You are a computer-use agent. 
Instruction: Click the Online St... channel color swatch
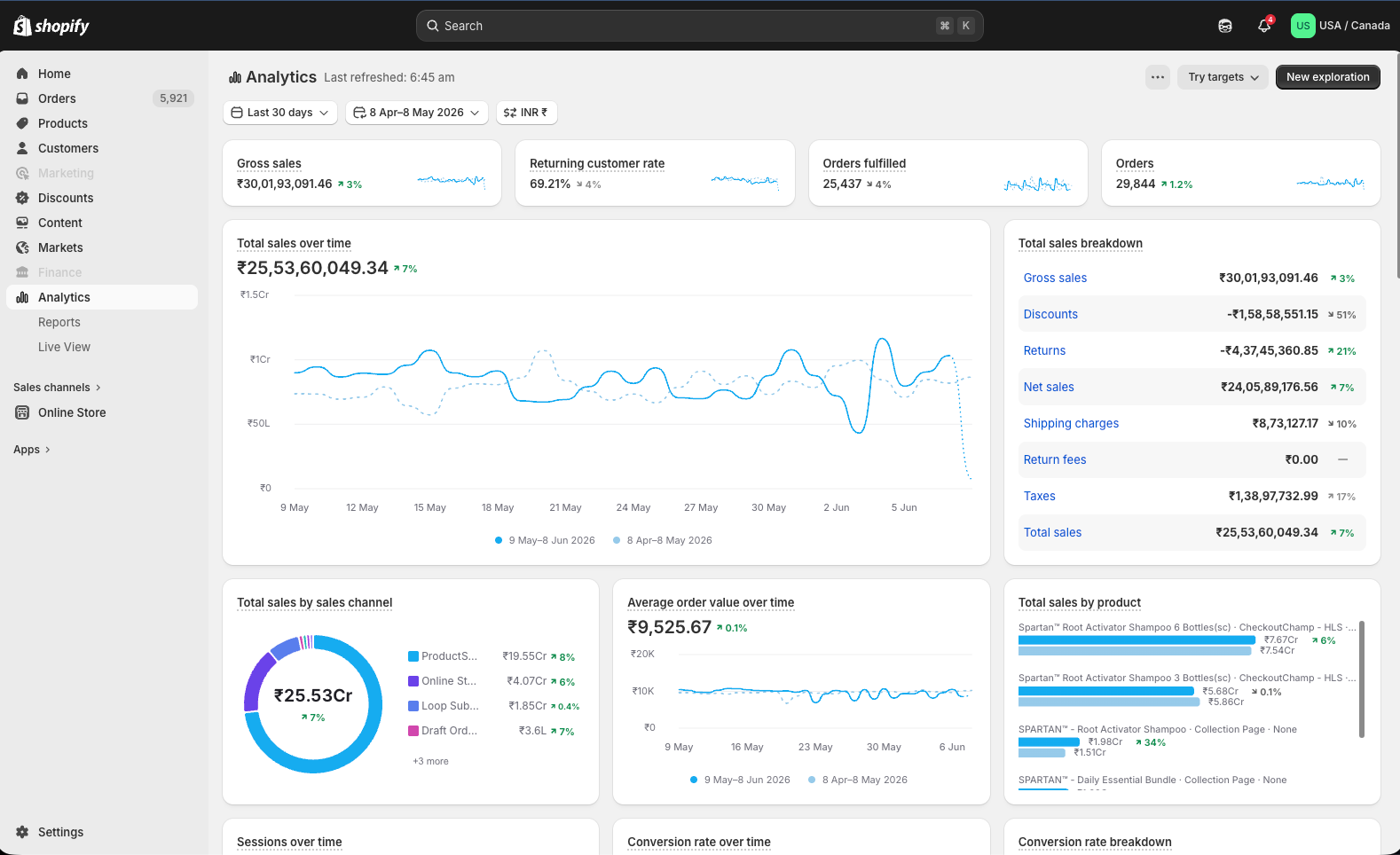pos(413,681)
